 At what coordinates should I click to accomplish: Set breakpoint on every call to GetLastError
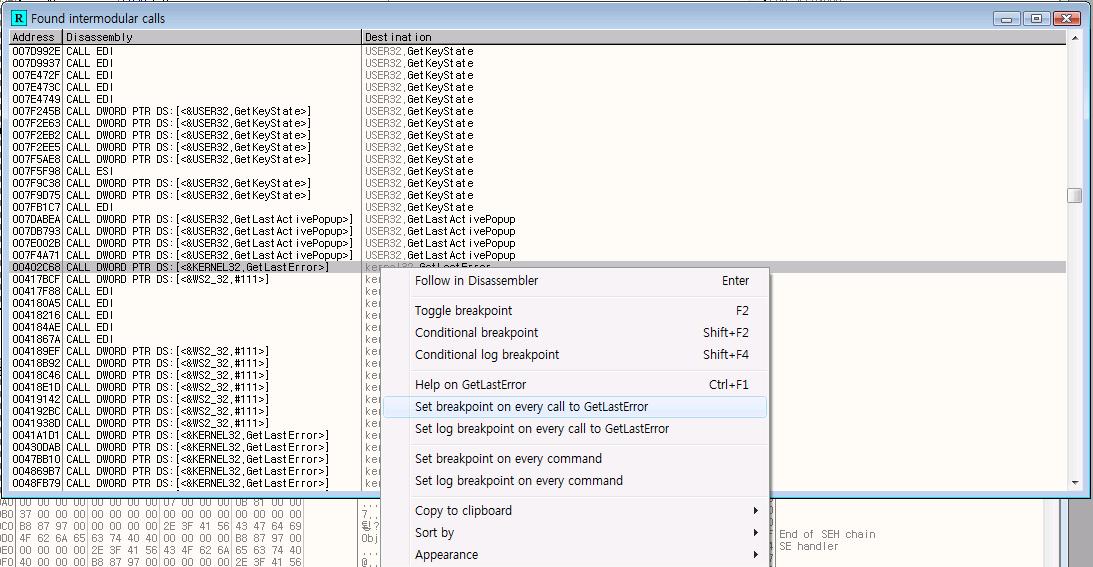coord(575,407)
